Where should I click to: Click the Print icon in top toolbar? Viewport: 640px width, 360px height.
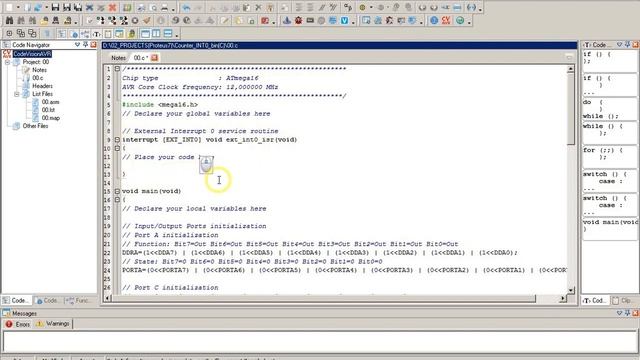[x=164, y=7]
